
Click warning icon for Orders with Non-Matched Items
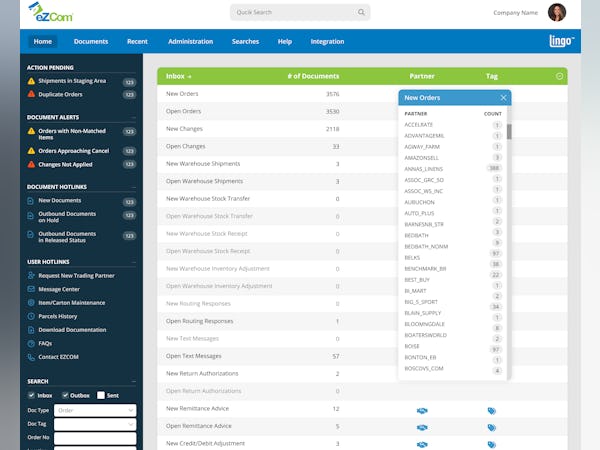pos(31,131)
